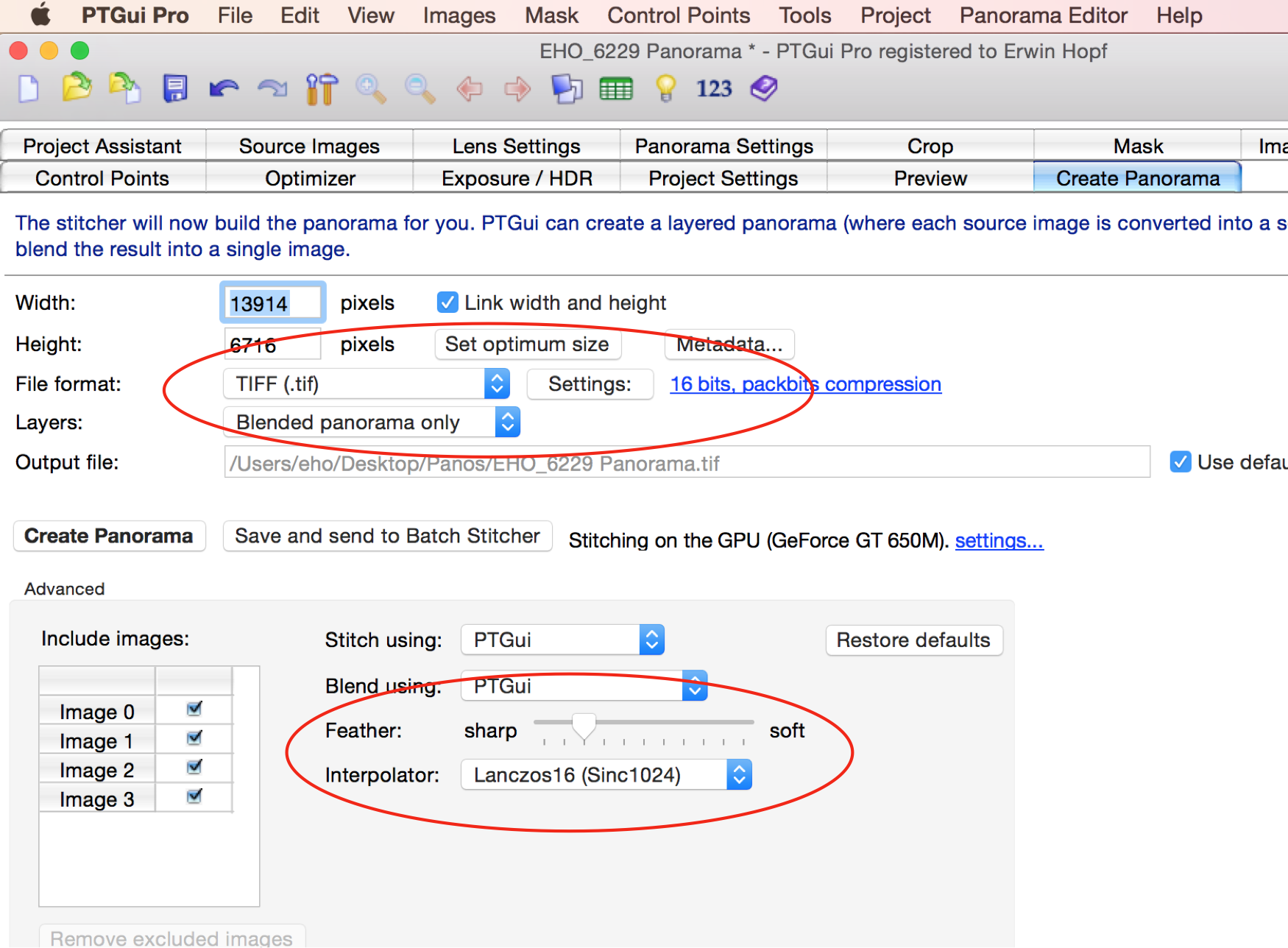Click the New Project toolbar icon
Viewport: 1288px width, 948px height.
29,88
